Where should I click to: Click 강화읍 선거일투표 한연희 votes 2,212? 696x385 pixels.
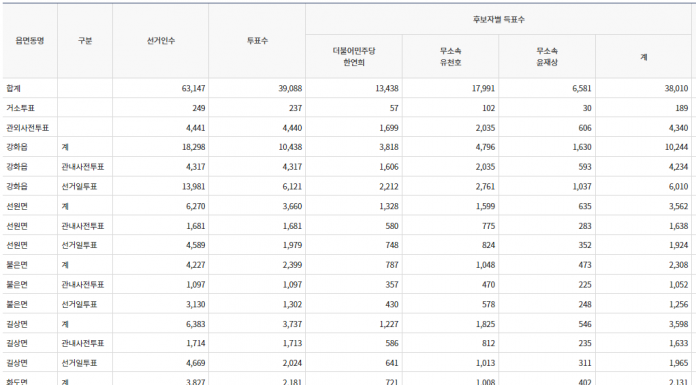coord(389,187)
